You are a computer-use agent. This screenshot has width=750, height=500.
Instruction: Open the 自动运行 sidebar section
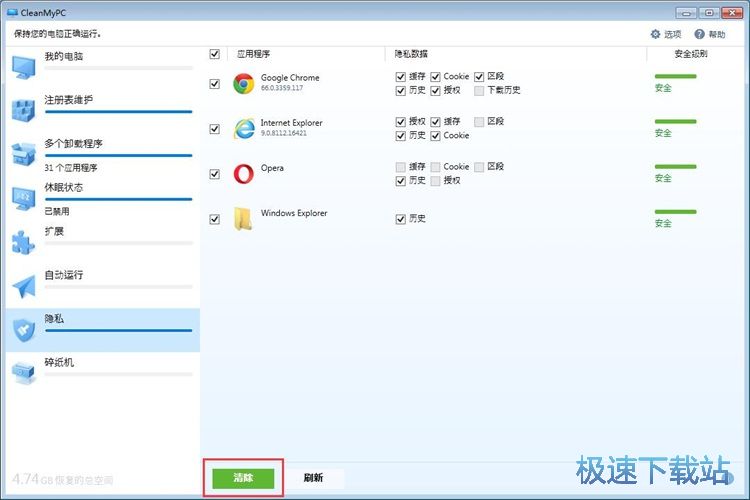[x=103, y=286]
